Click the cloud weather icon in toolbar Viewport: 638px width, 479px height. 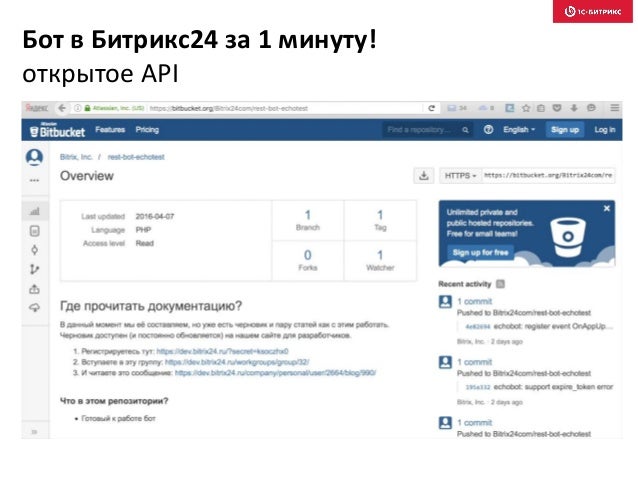[486, 108]
